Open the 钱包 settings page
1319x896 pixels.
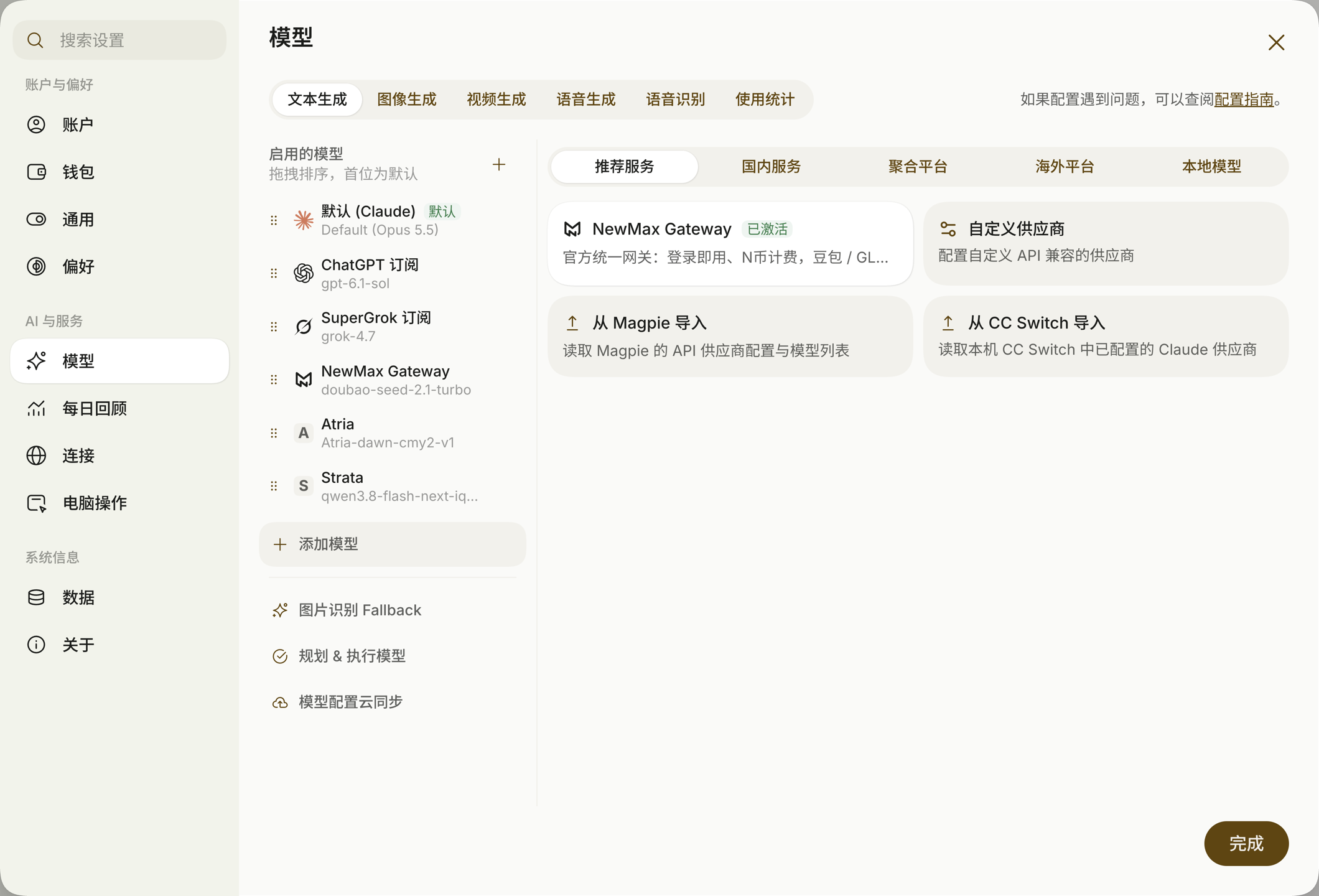(x=119, y=172)
